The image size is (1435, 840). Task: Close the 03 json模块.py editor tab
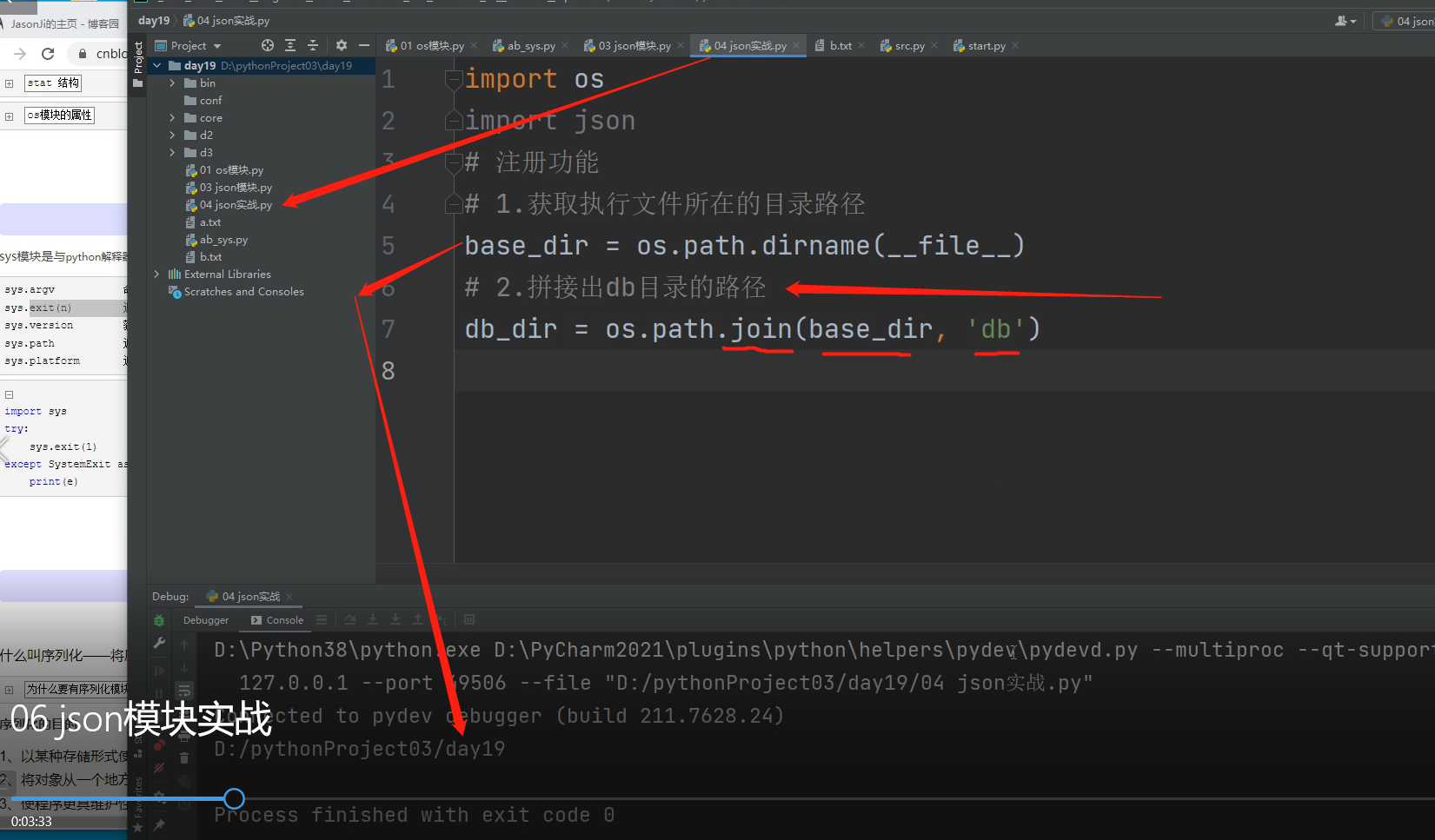click(x=681, y=45)
